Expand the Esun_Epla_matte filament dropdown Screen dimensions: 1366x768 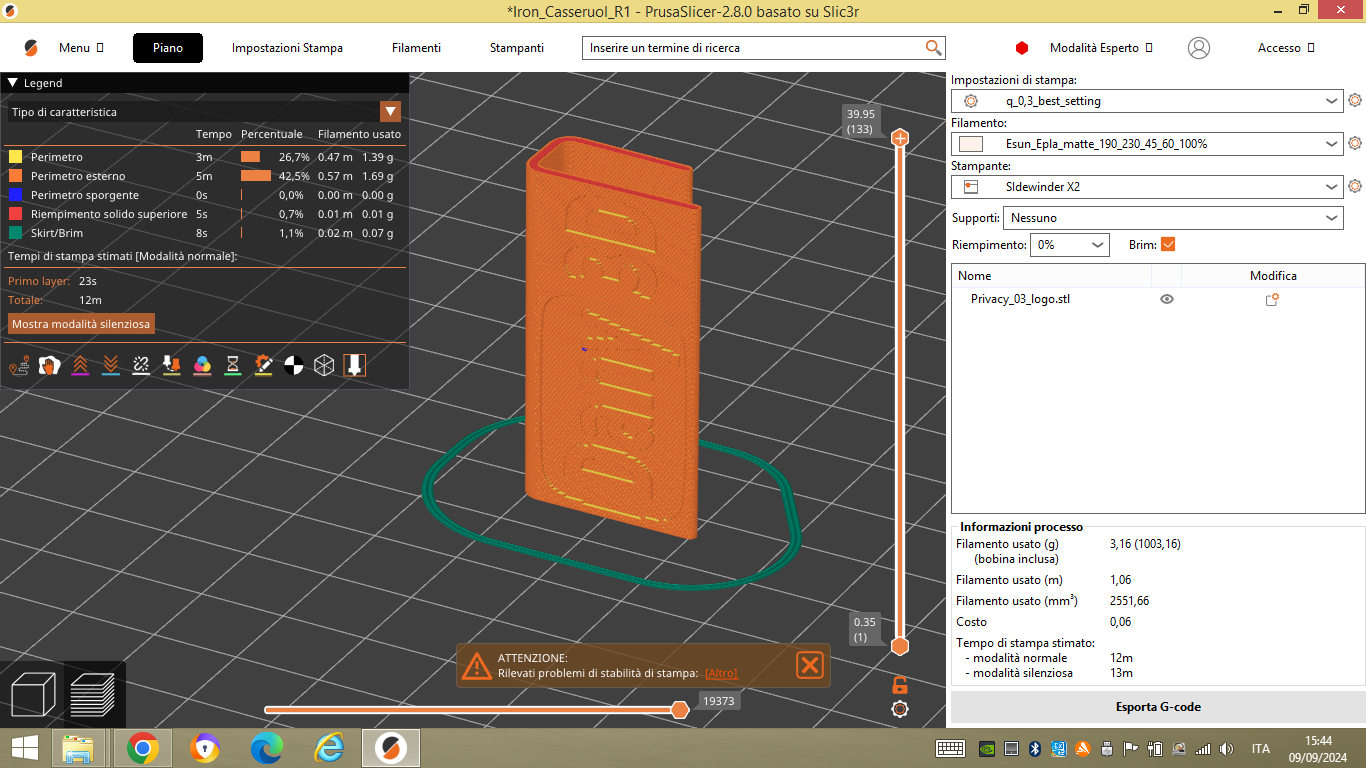coord(1331,144)
